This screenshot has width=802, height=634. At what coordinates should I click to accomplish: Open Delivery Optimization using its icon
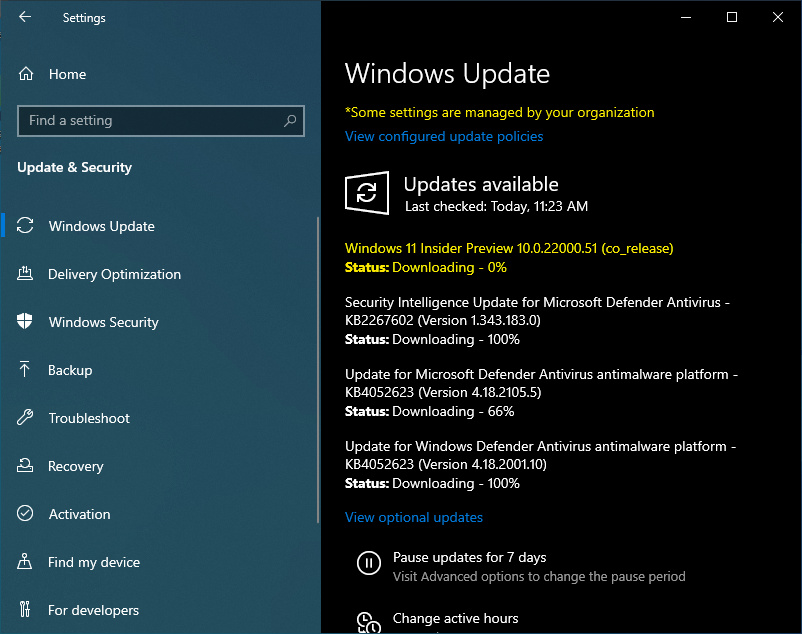click(x=28, y=274)
